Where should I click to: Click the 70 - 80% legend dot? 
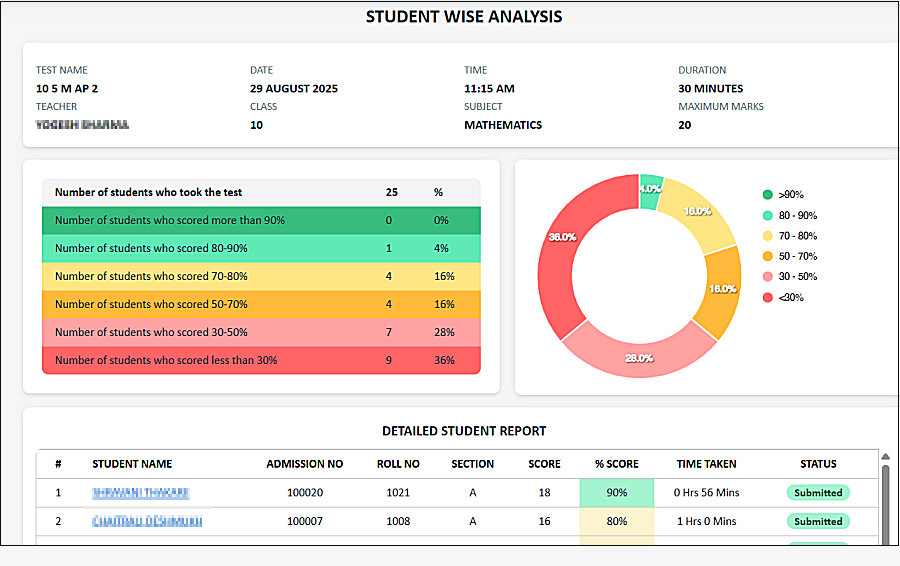768,236
